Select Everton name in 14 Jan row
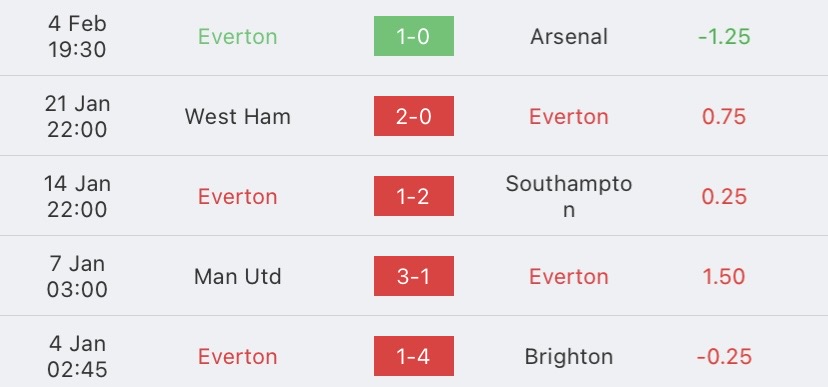 click(x=238, y=196)
